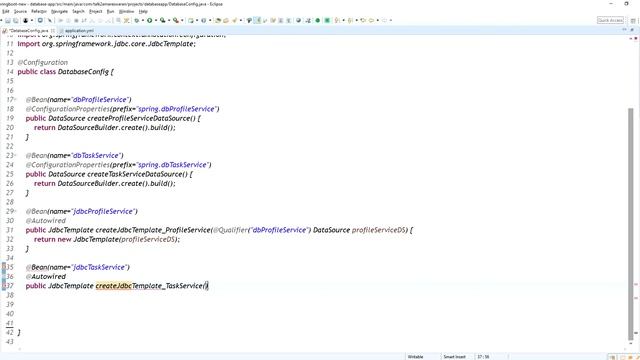Click "jdbcProfileService" bean name string

pyautogui.click(x=103, y=211)
